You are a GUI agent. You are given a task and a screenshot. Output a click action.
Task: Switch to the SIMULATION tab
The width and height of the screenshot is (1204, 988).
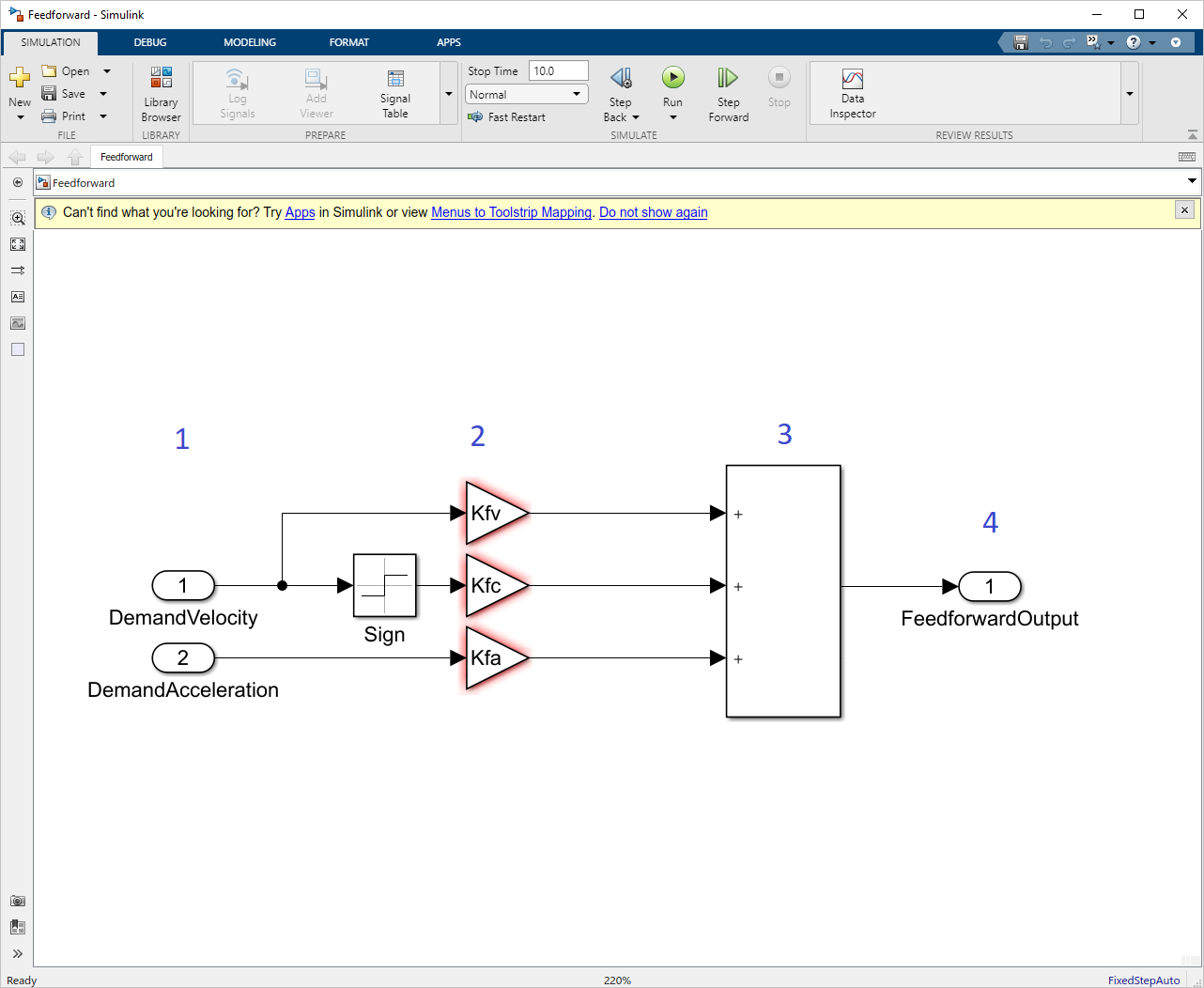pyautogui.click(x=51, y=42)
